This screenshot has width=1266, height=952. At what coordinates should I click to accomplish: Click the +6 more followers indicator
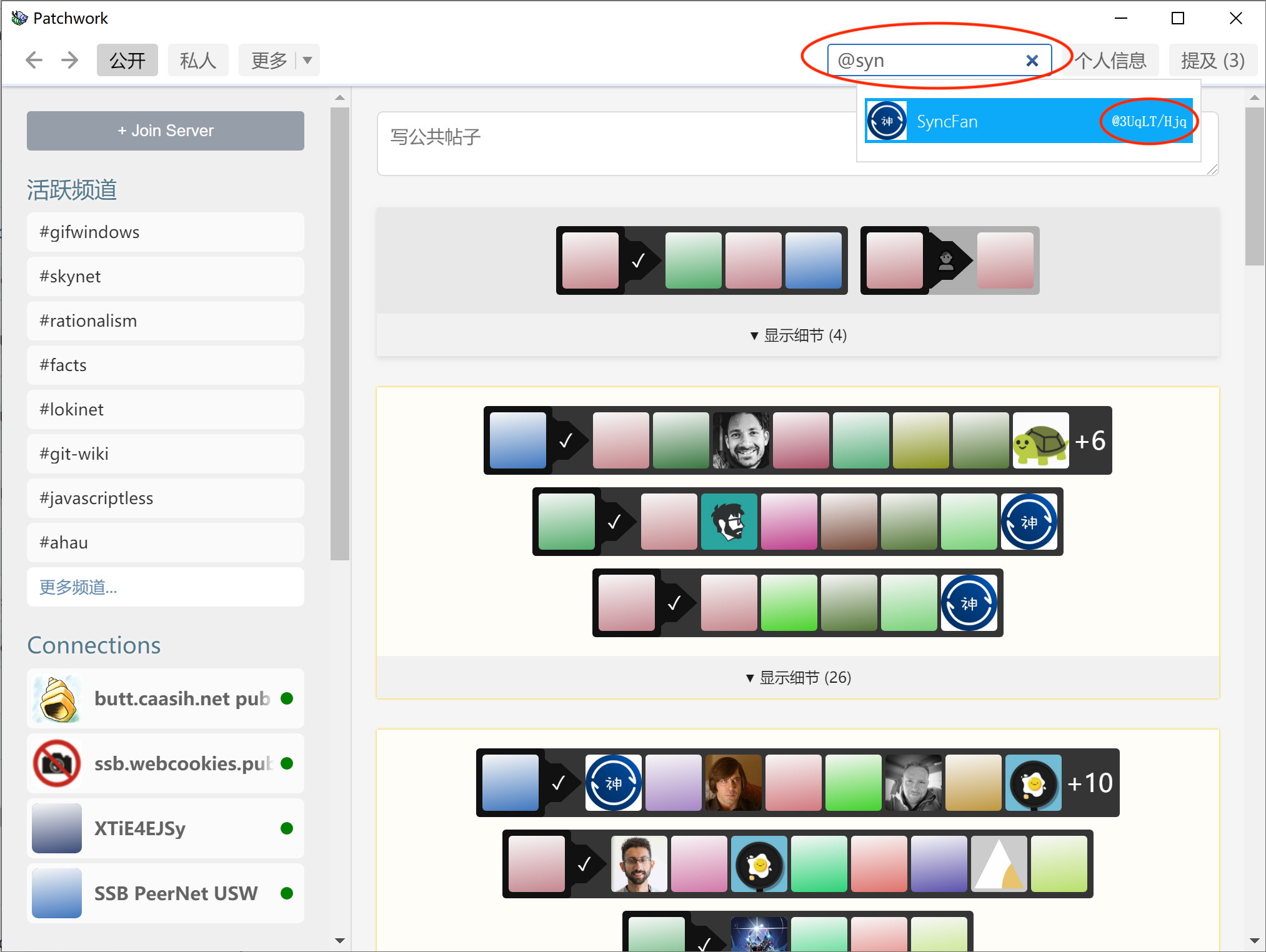point(1090,440)
